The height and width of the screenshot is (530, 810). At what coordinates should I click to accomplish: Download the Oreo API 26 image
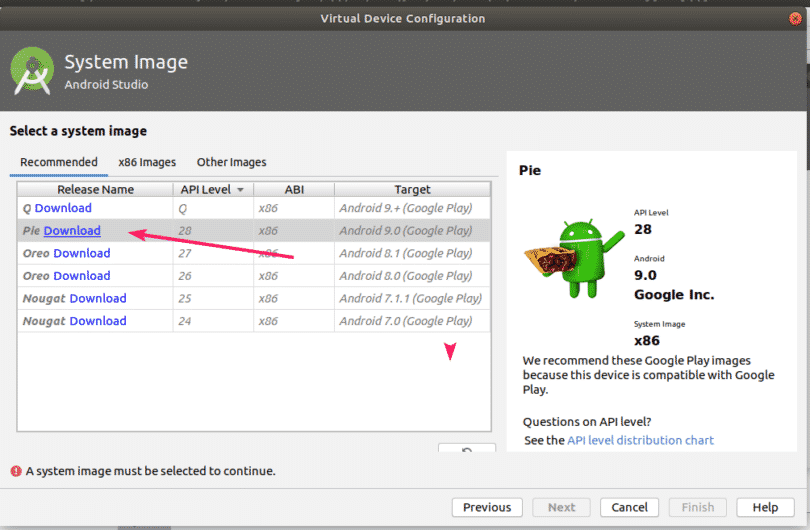82,276
